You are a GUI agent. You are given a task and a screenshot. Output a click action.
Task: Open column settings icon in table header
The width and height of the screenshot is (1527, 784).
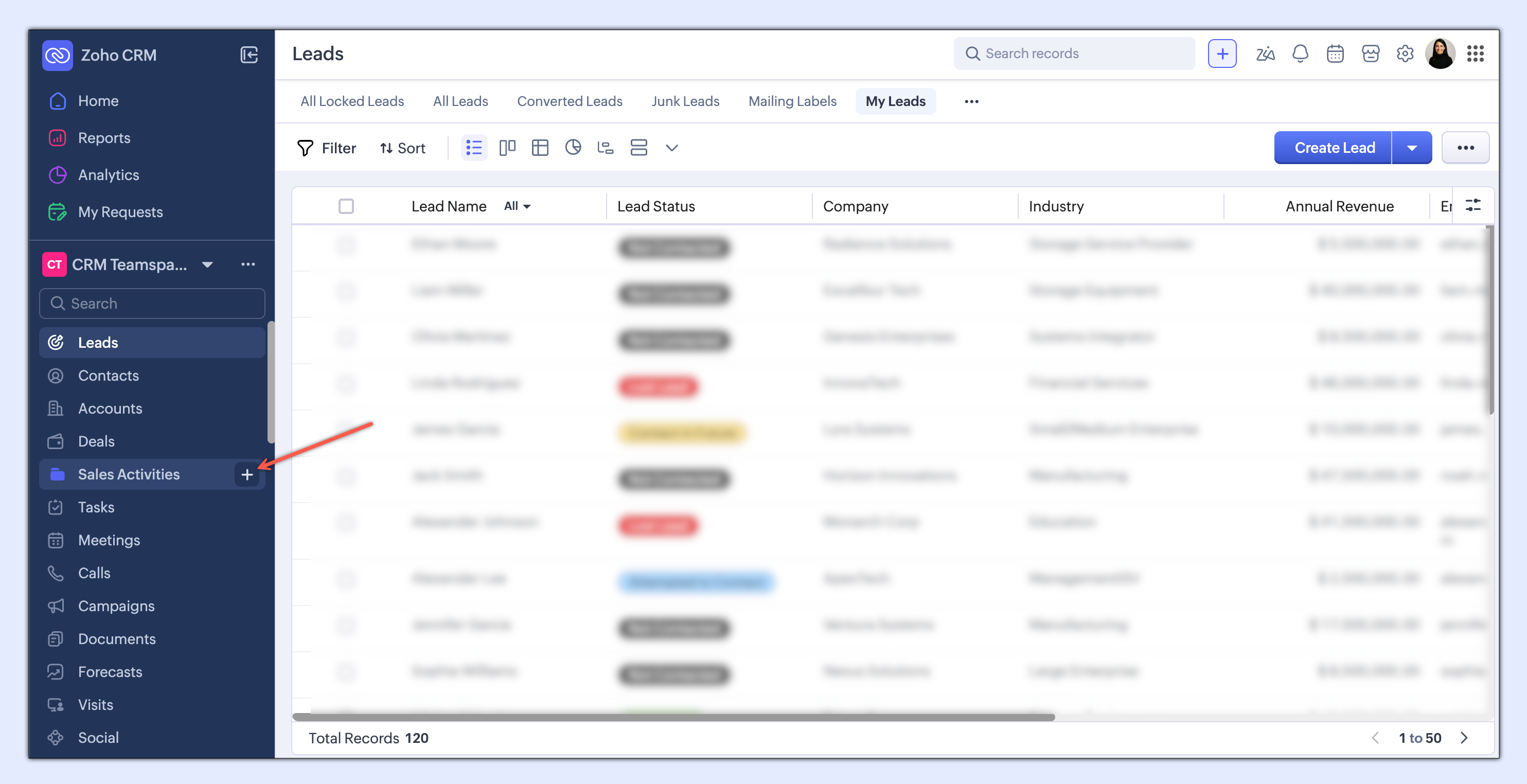click(x=1473, y=206)
